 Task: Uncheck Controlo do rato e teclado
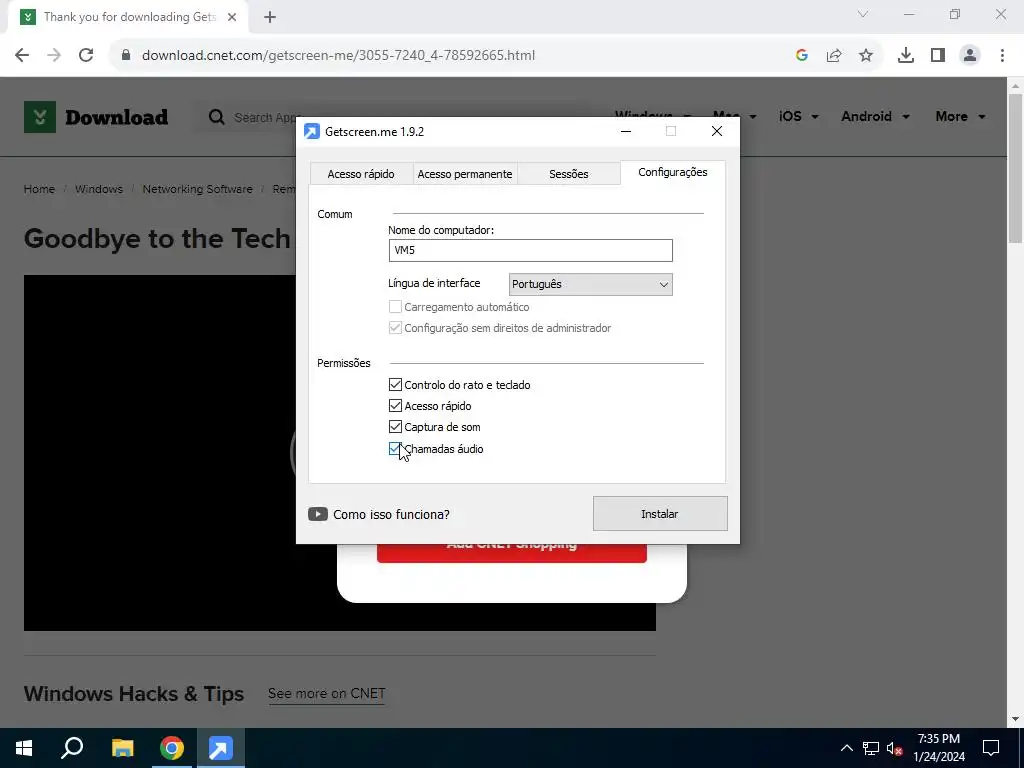[x=395, y=385]
